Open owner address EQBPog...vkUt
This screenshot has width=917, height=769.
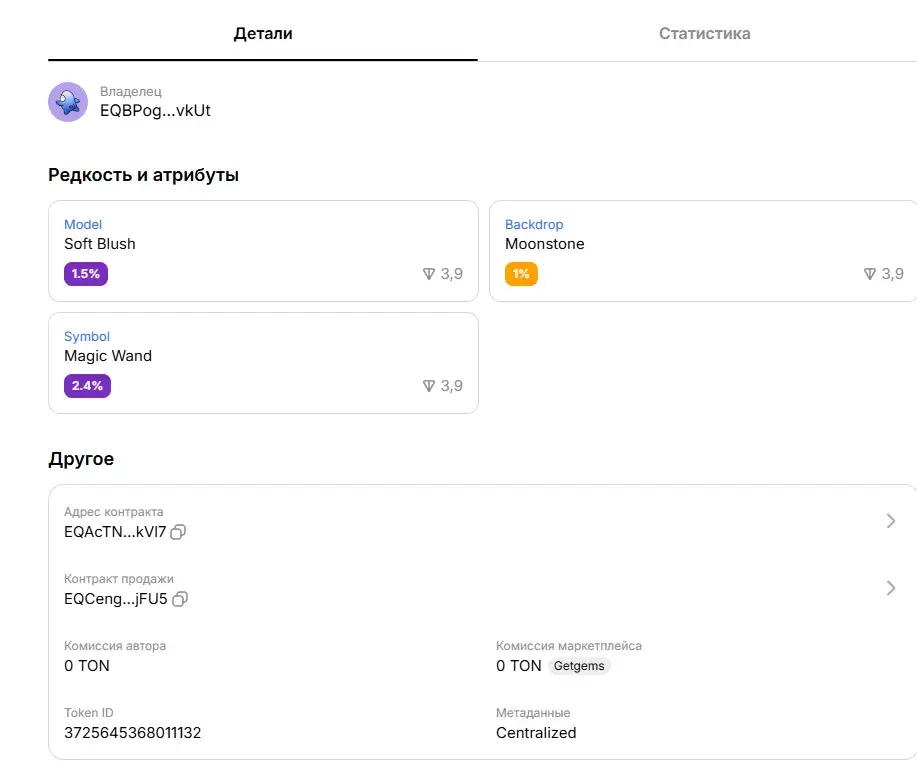(x=155, y=111)
